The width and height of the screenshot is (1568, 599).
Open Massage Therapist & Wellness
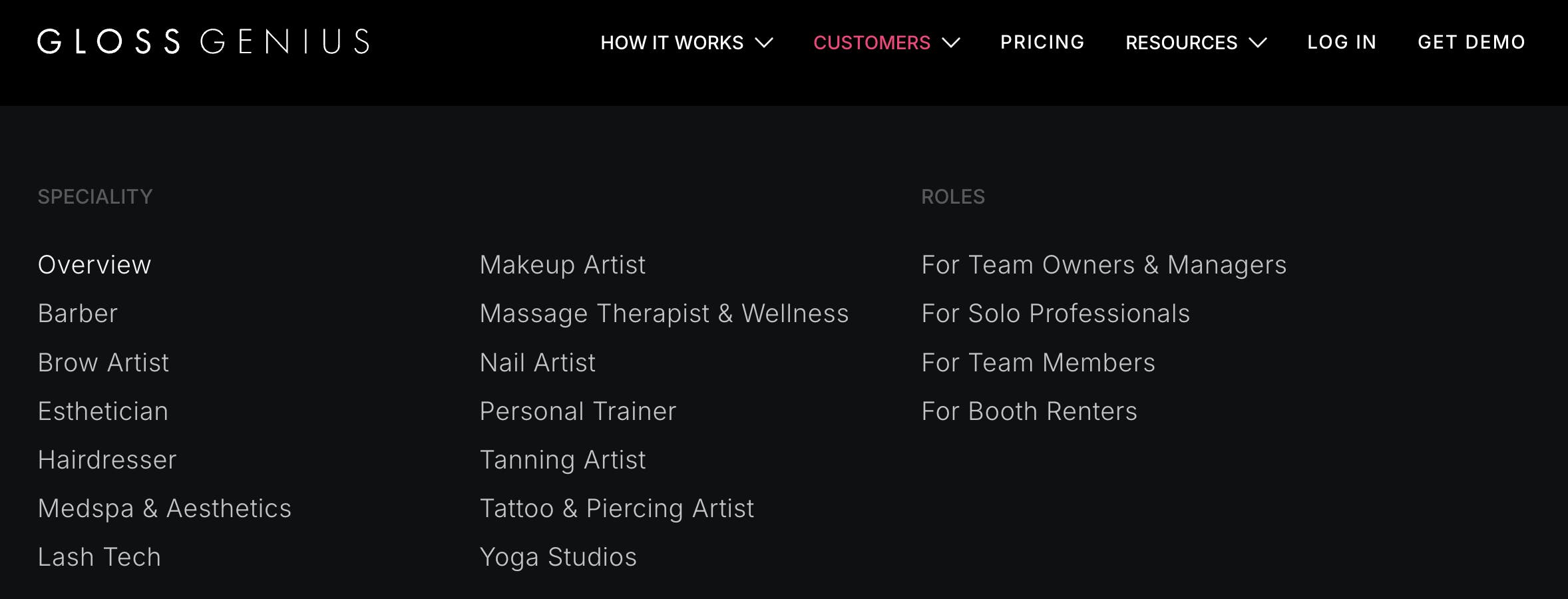click(664, 313)
